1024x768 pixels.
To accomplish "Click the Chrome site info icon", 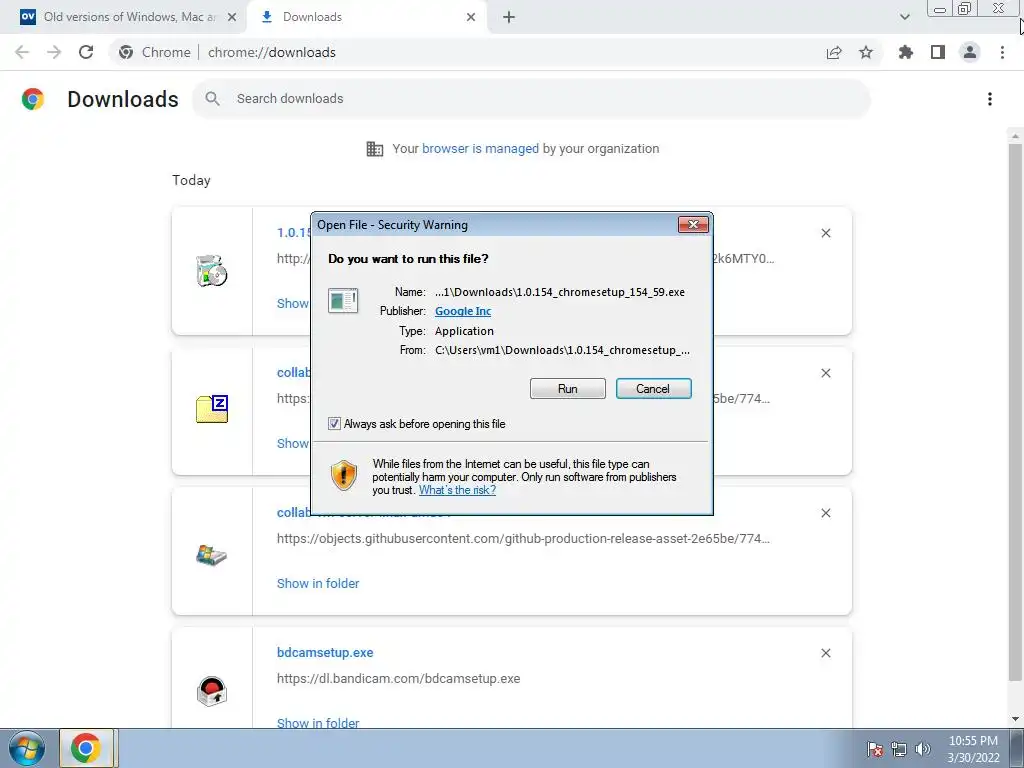I will [126, 52].
